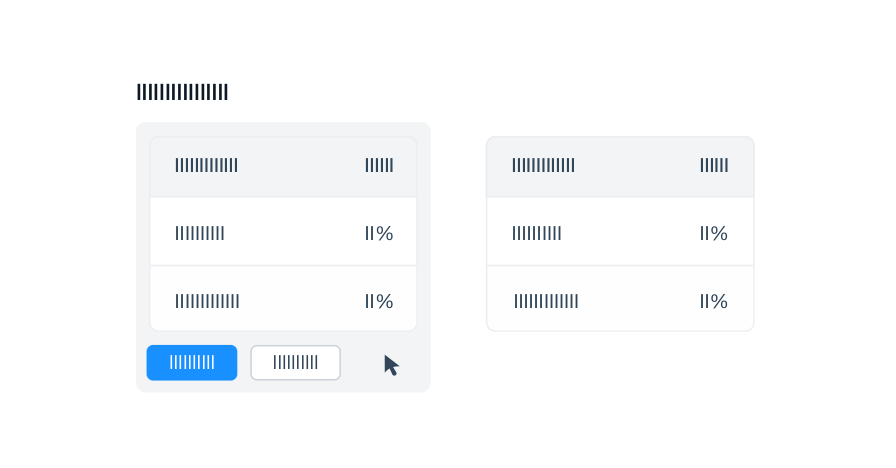Image resolution: width=896 pixels, height=468 pixels.
Task: Click first row percent value in right table
Action: [714, 233]
